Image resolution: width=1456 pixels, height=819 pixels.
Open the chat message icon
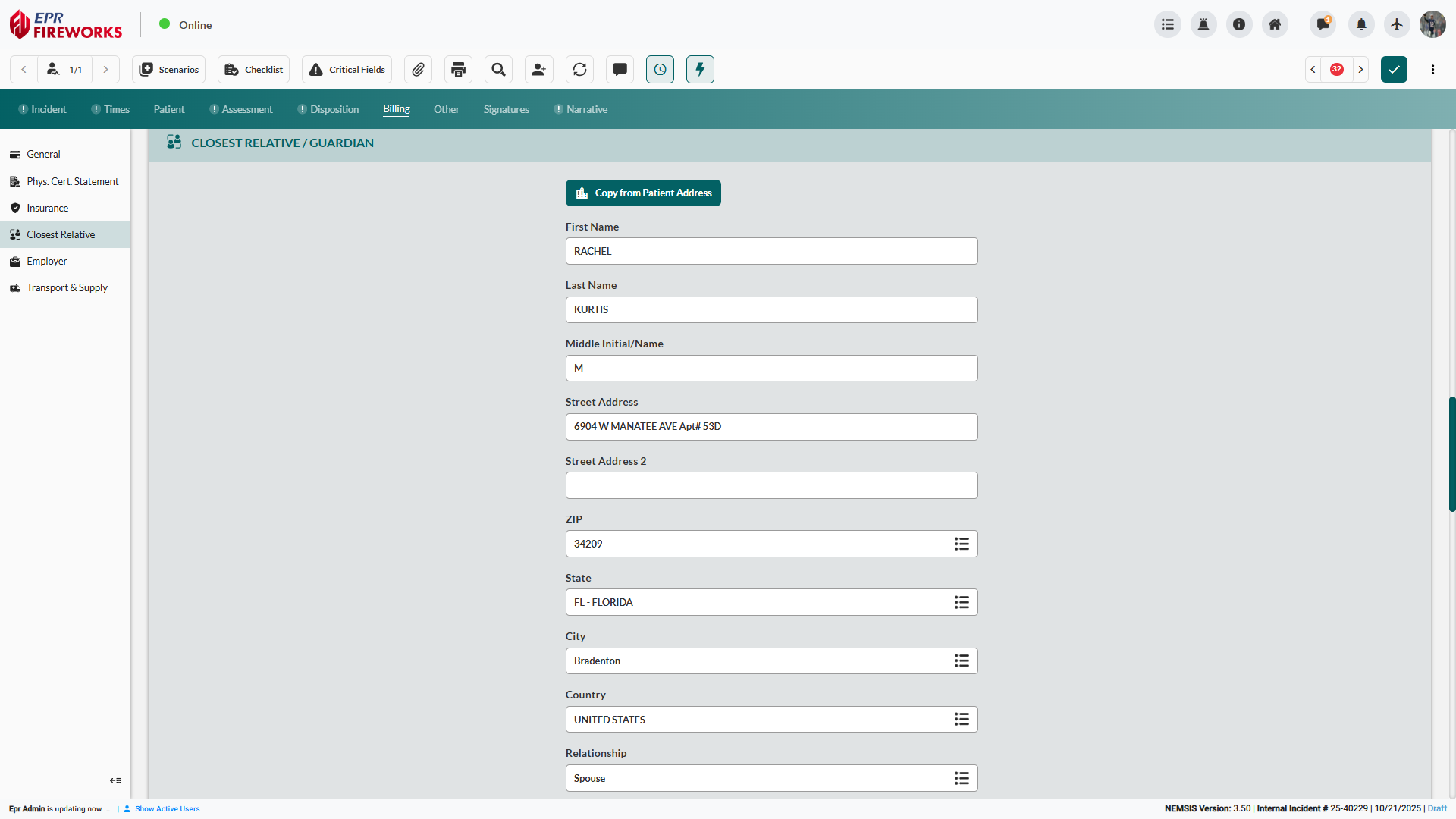tap(620, 69)
